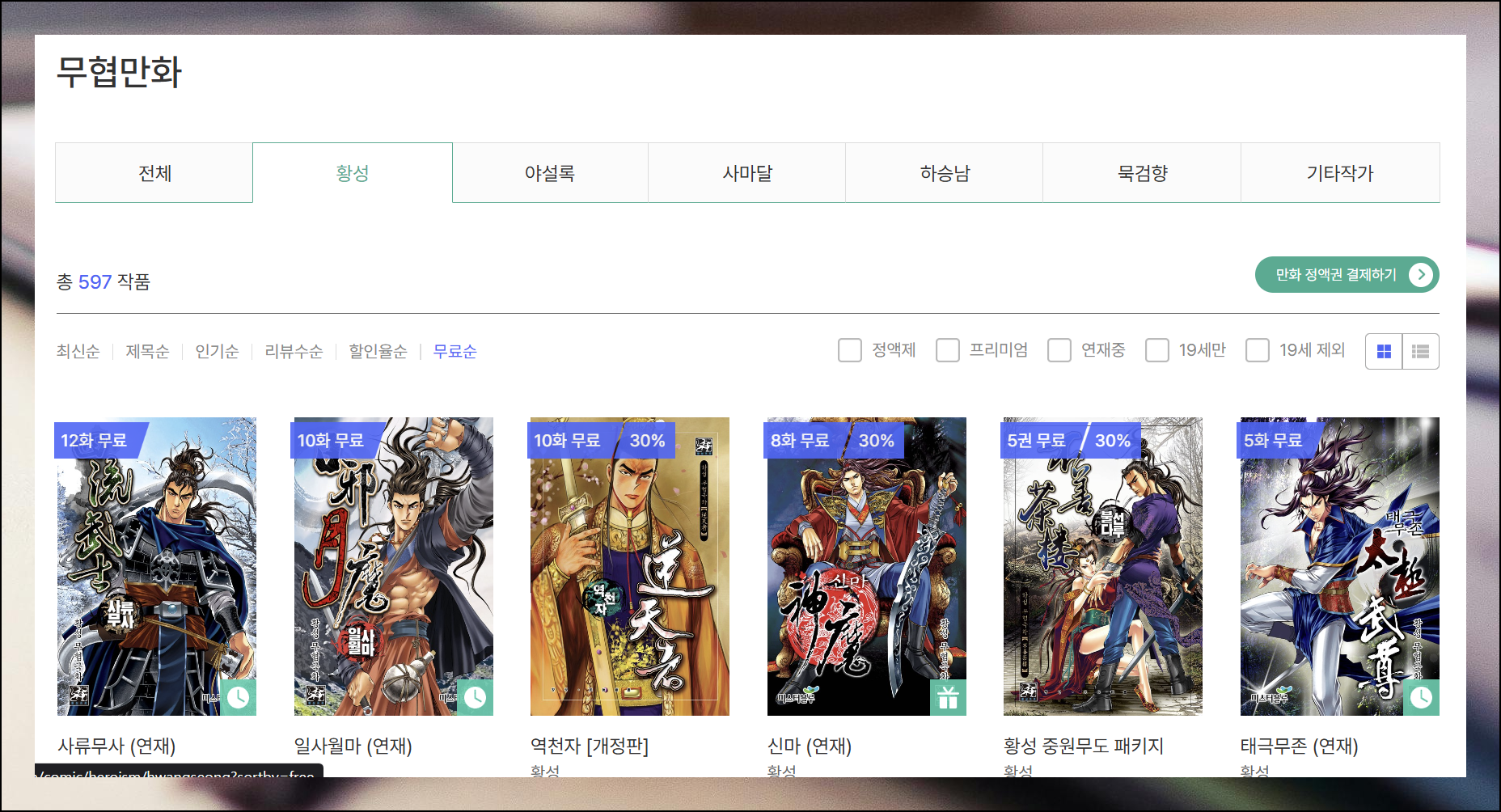Click the title 역천자 [개정판]
Screen dimensions: 1501x812
590,746
